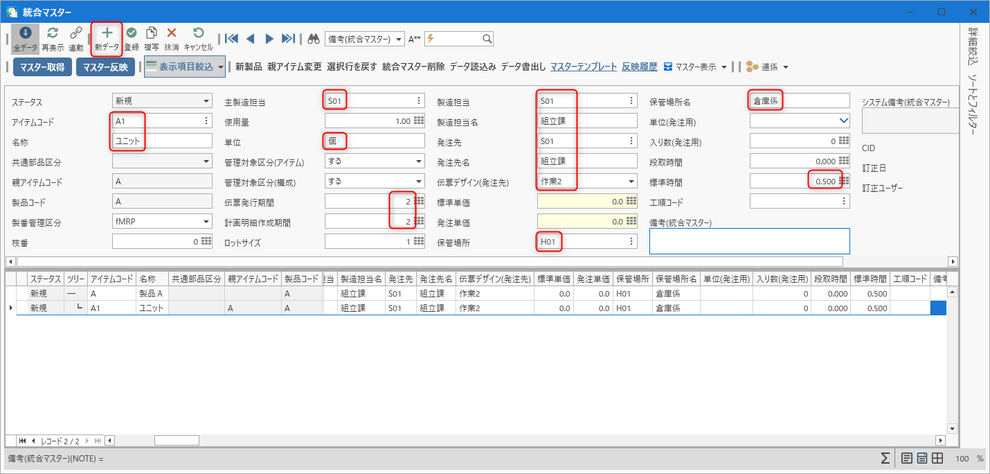990x474 pixels.
Task: Expand the 表示項目絞込 dropdown arrow
Action: coord(220,66)
